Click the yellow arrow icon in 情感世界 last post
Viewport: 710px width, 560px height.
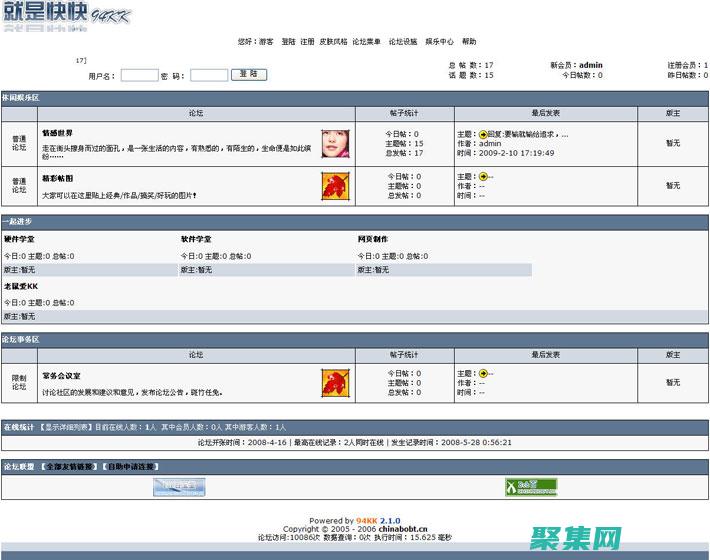pyautogui.click(x=483, y=134)
